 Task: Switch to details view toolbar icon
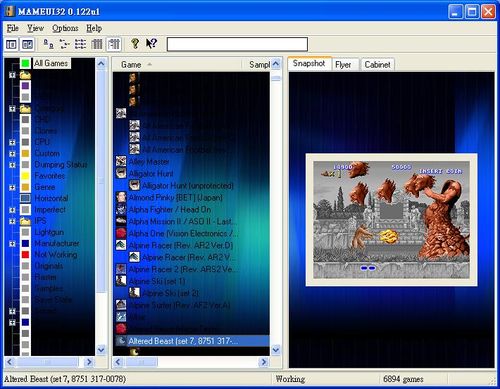pyautogui.click(x=97, y=44)
